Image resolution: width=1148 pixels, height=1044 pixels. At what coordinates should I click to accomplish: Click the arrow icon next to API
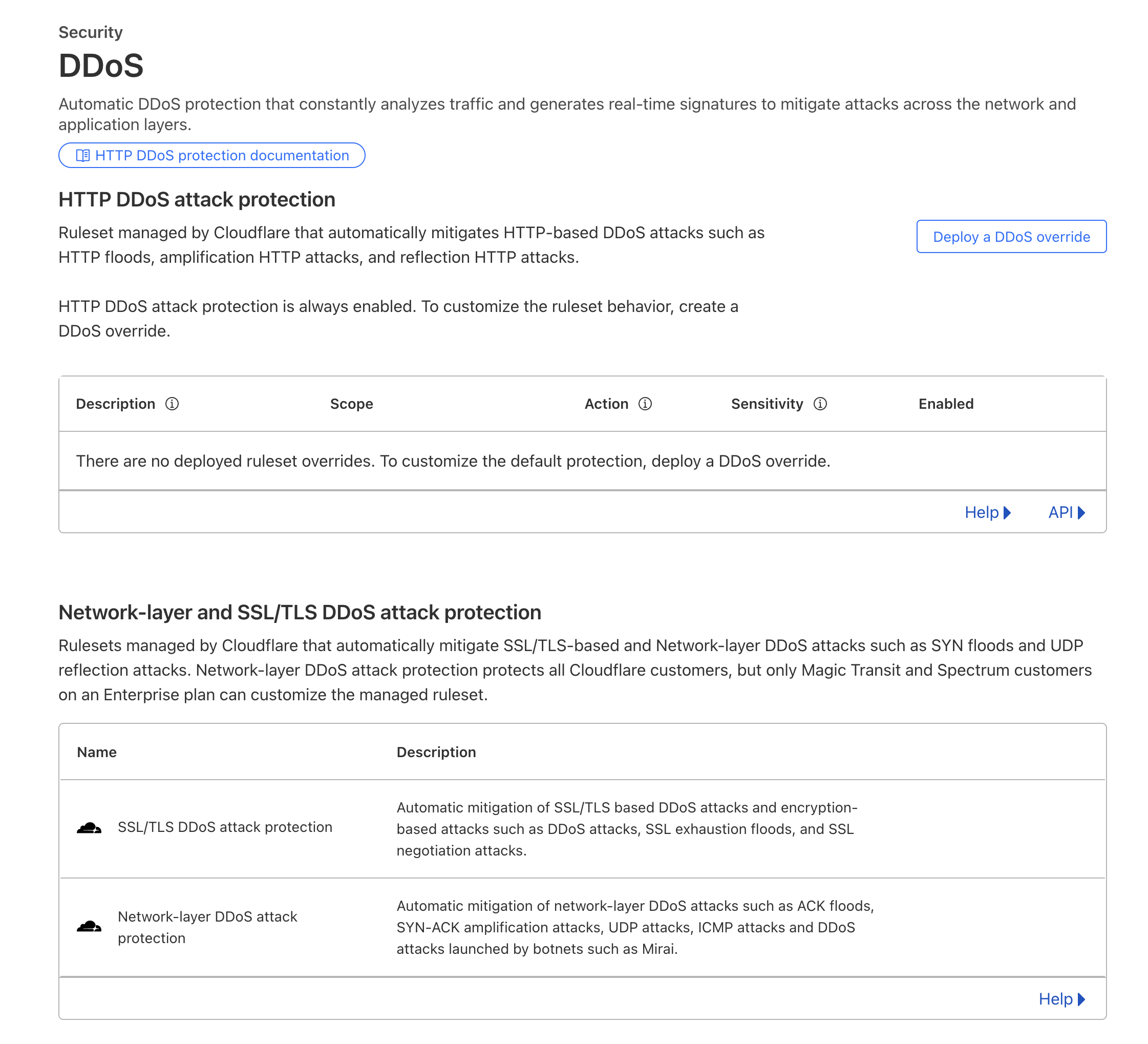(1081, 512)
